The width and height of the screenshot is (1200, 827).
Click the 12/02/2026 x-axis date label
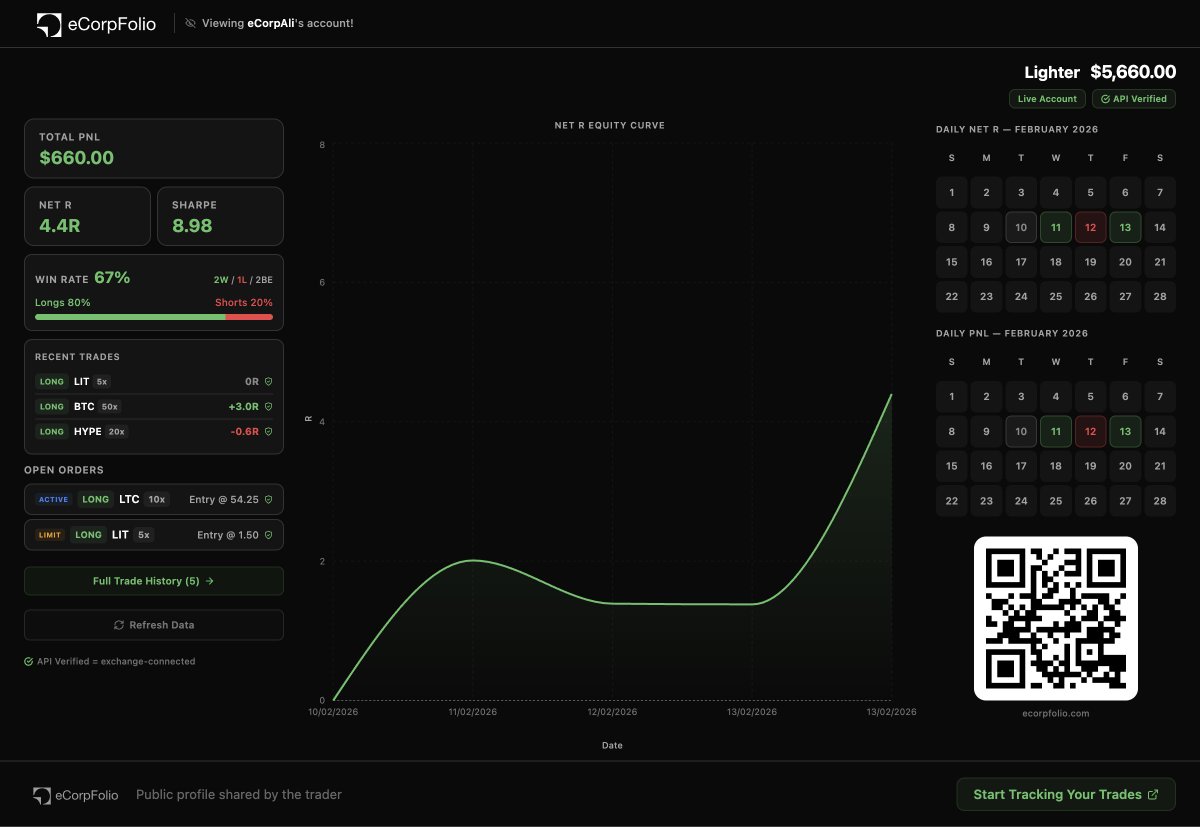click(612, 712)
